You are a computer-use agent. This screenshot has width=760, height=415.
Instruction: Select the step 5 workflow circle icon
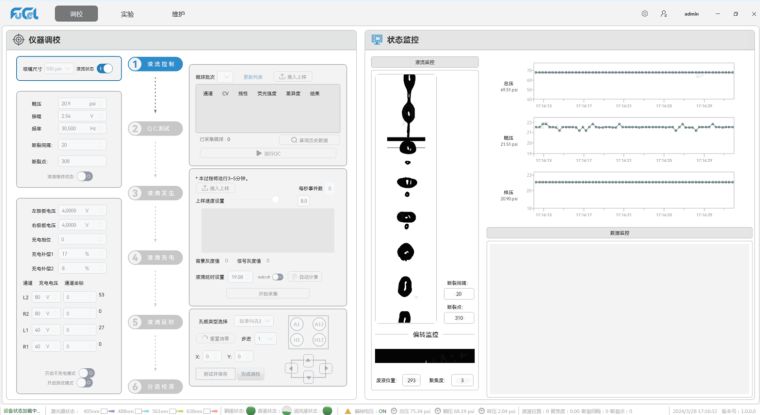tap(135, 322)
